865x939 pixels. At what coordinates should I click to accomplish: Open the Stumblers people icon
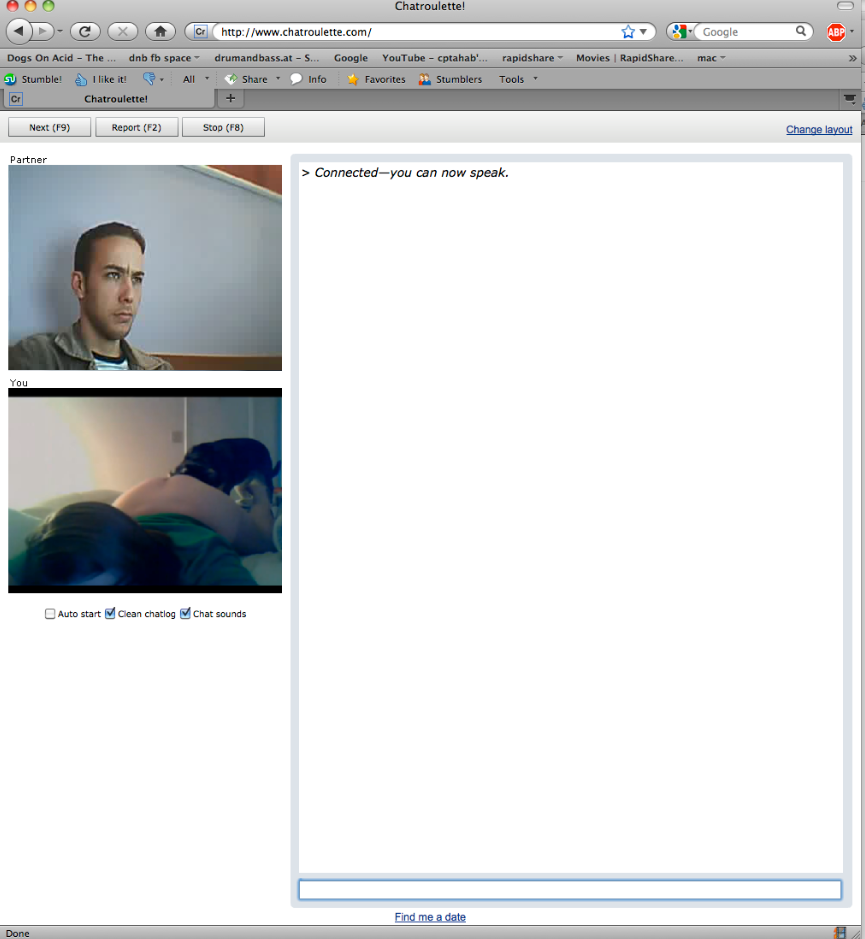[450, 79]
